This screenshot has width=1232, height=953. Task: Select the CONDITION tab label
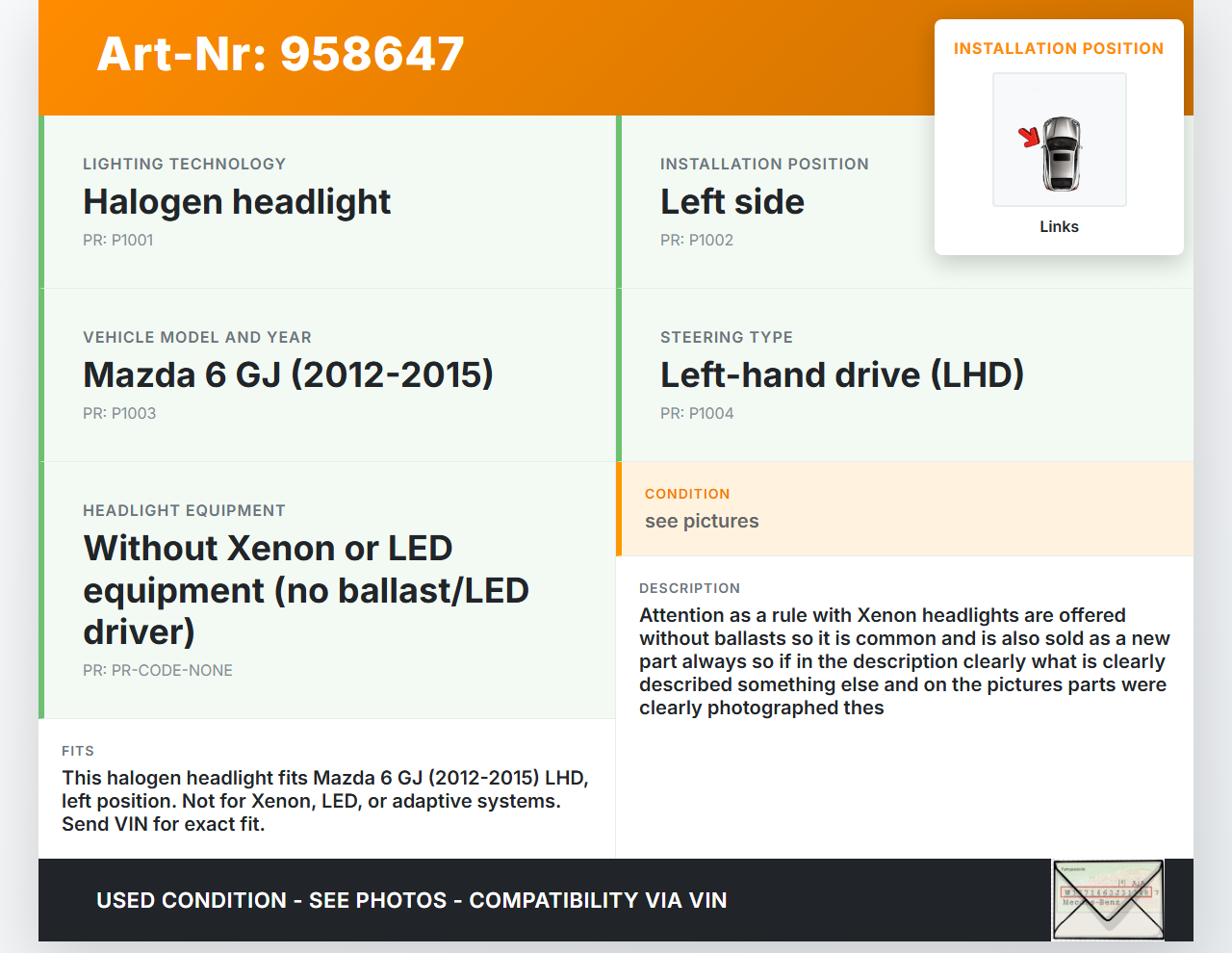point(687,494)
